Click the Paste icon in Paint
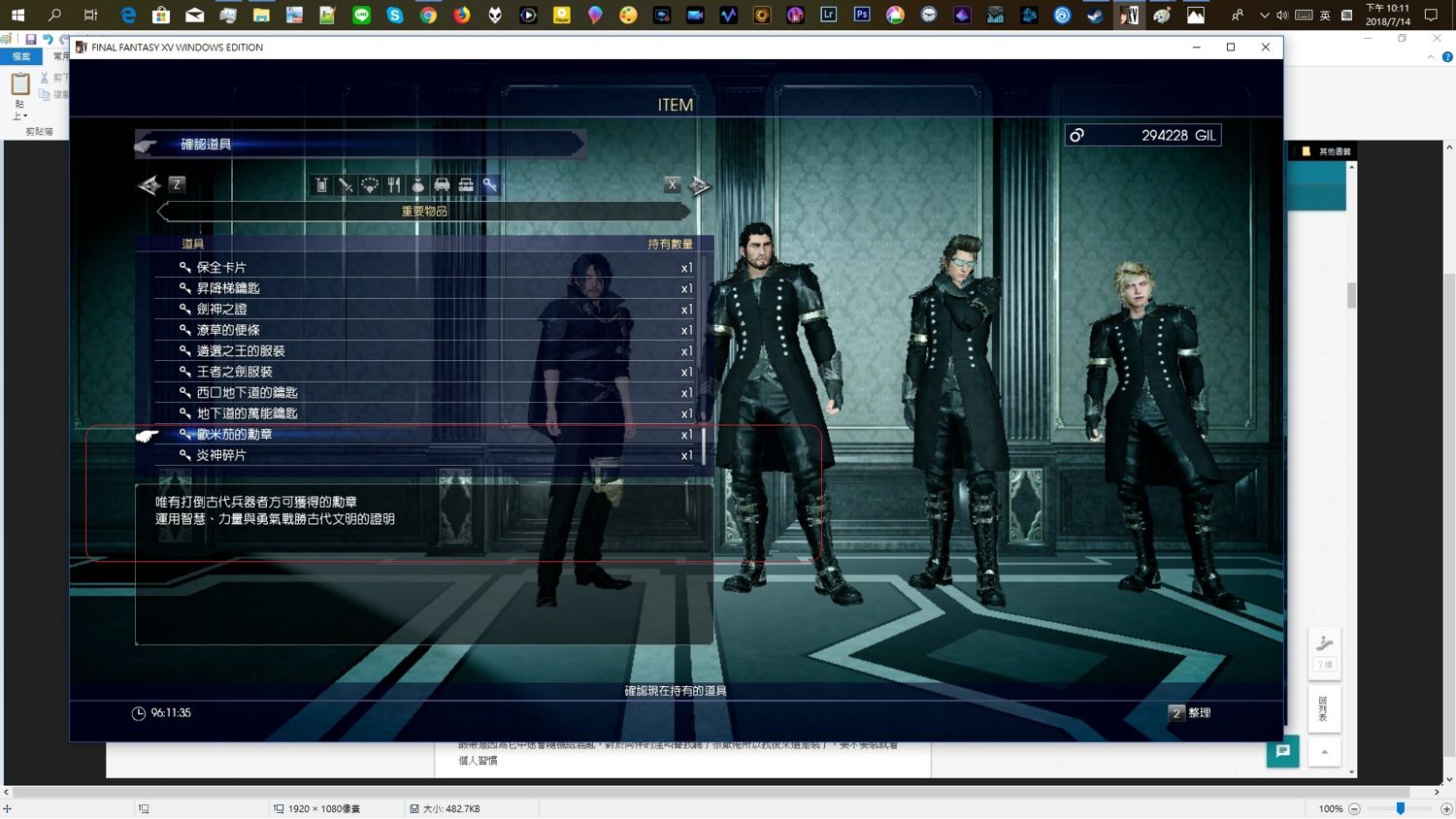The image size is (1456, 819). tap(19, 86)
